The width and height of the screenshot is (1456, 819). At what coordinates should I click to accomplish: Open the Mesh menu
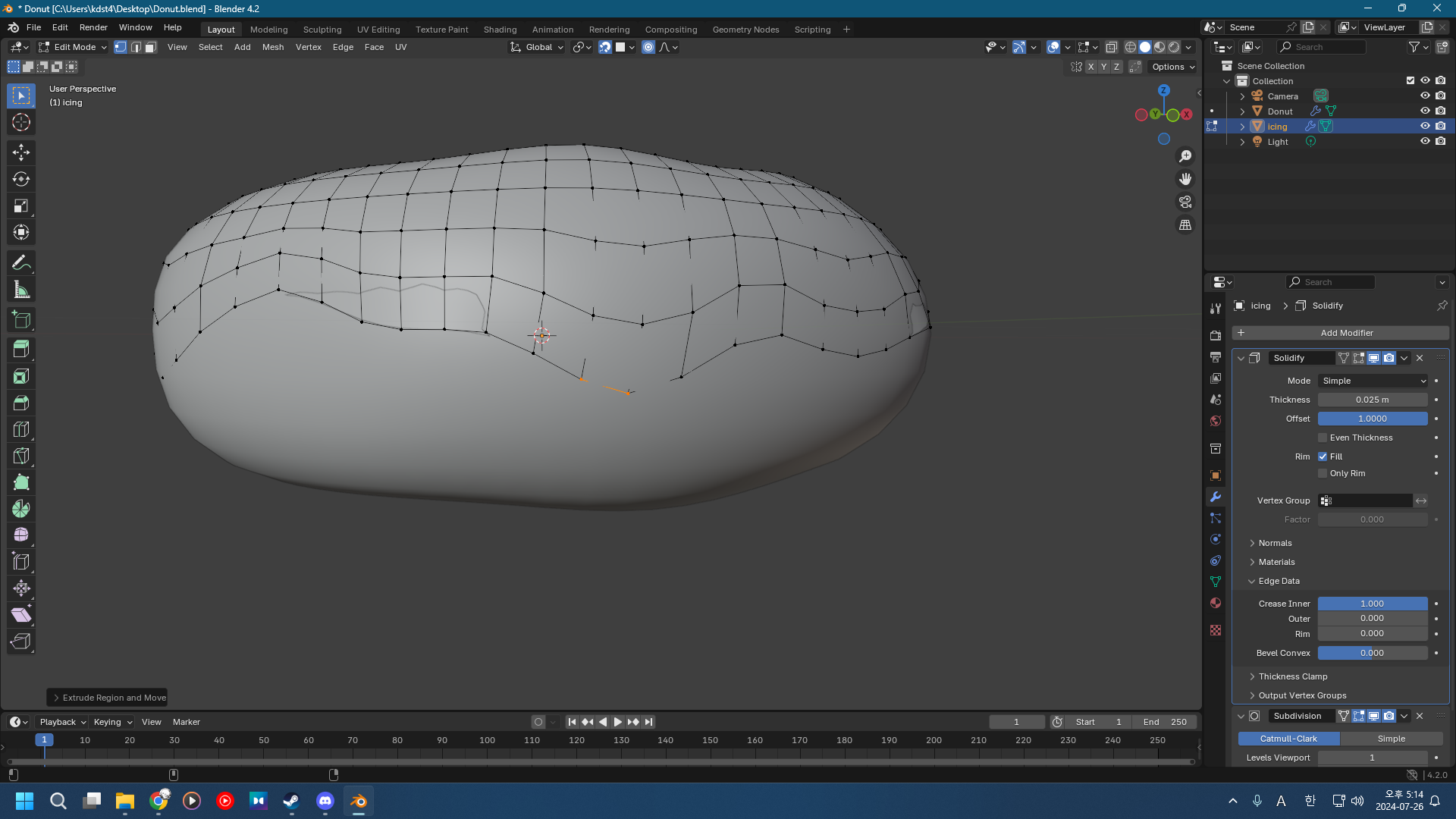(x=272, y=47)
